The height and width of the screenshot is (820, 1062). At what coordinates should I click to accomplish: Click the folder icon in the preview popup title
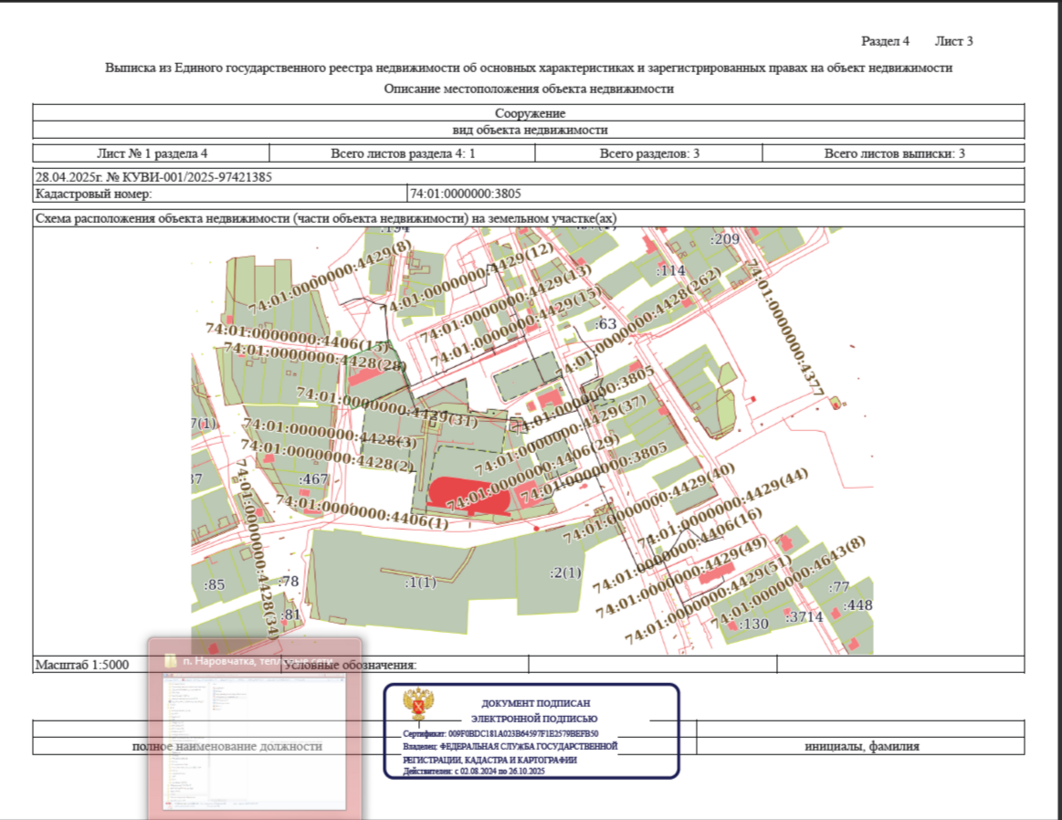[171, 660]
